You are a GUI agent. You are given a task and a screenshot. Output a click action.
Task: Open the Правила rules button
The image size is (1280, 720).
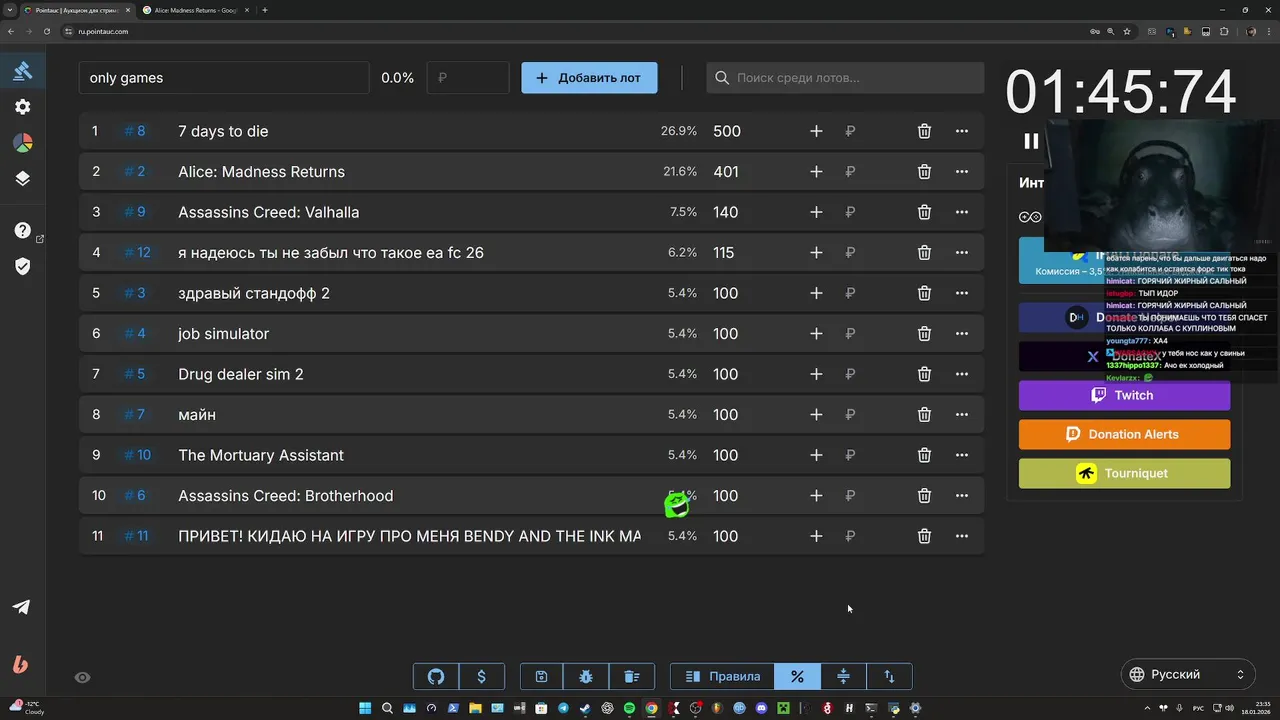[723, 676]
